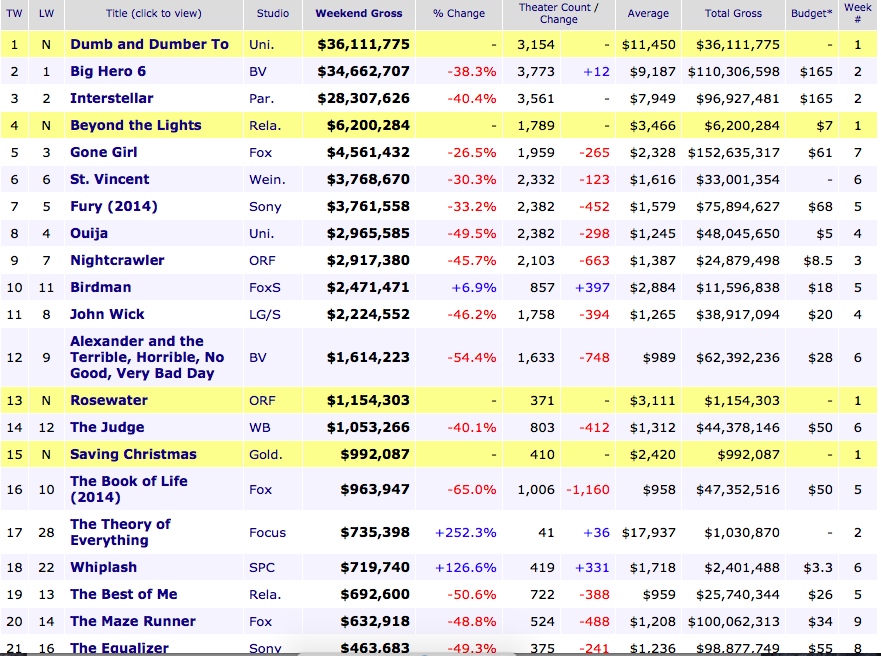Select the +6.9% change for Birdman
This screenshot has height=656, width=881.
(x=474, y=287)
